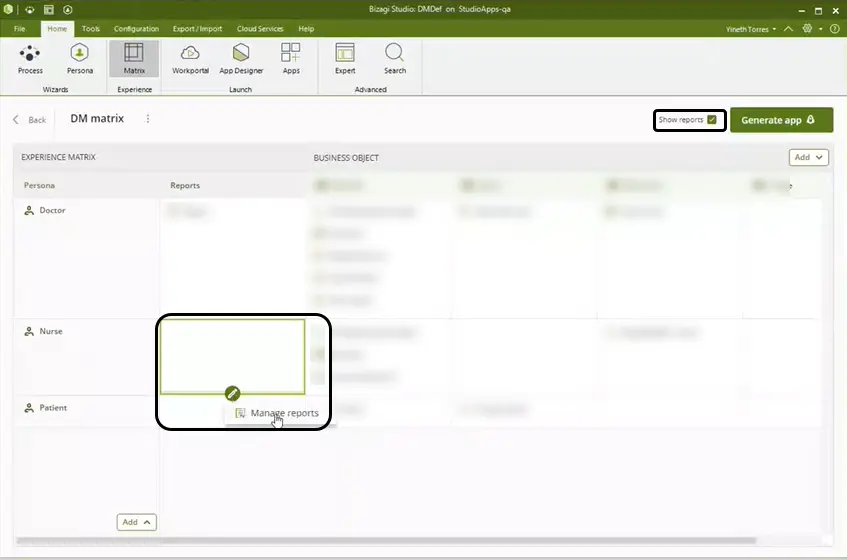Expand the Business Object Add dropdown
Viewport: 847px width, 559px height.
808,157
